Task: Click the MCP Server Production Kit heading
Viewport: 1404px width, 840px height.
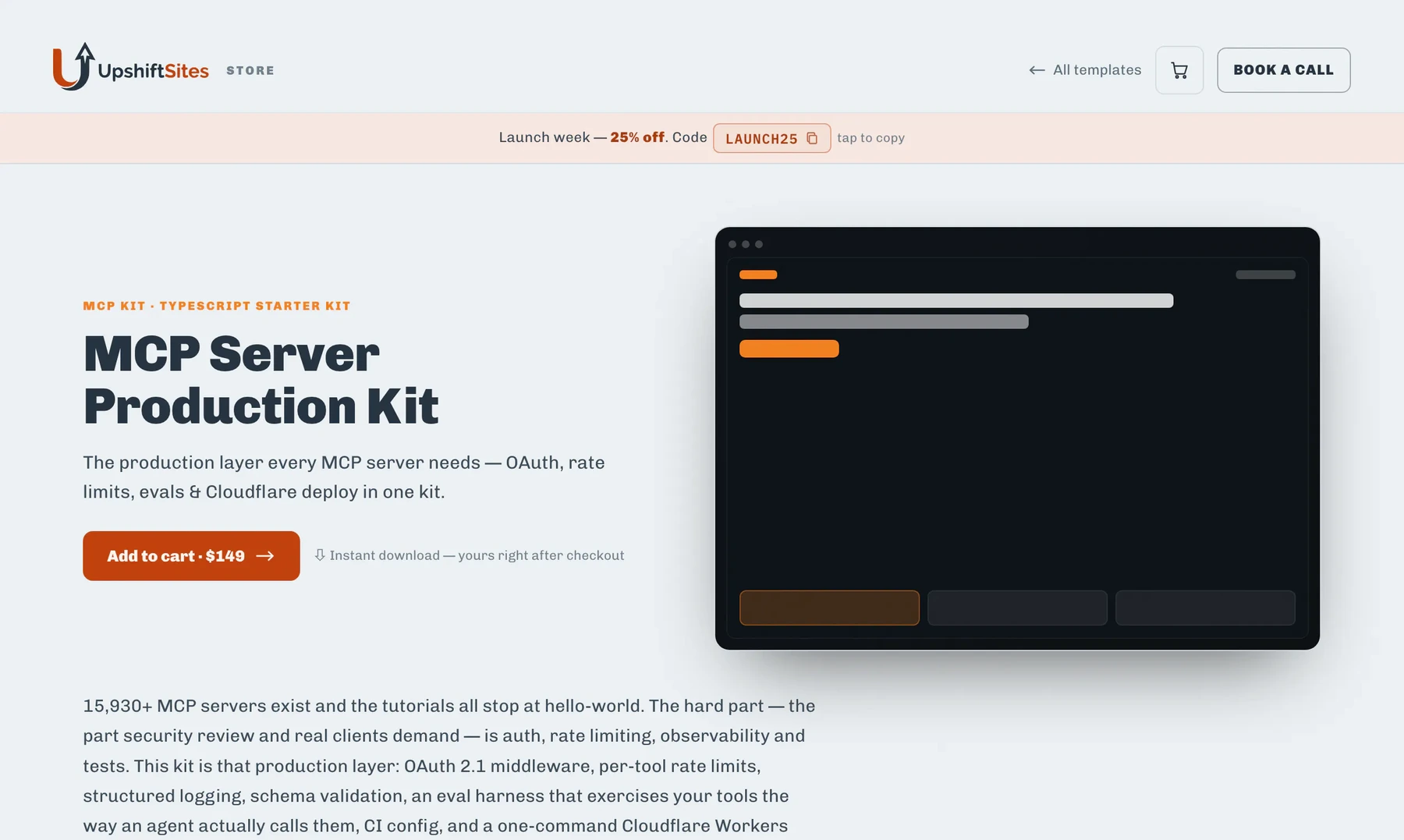Action: pos(261,380)
